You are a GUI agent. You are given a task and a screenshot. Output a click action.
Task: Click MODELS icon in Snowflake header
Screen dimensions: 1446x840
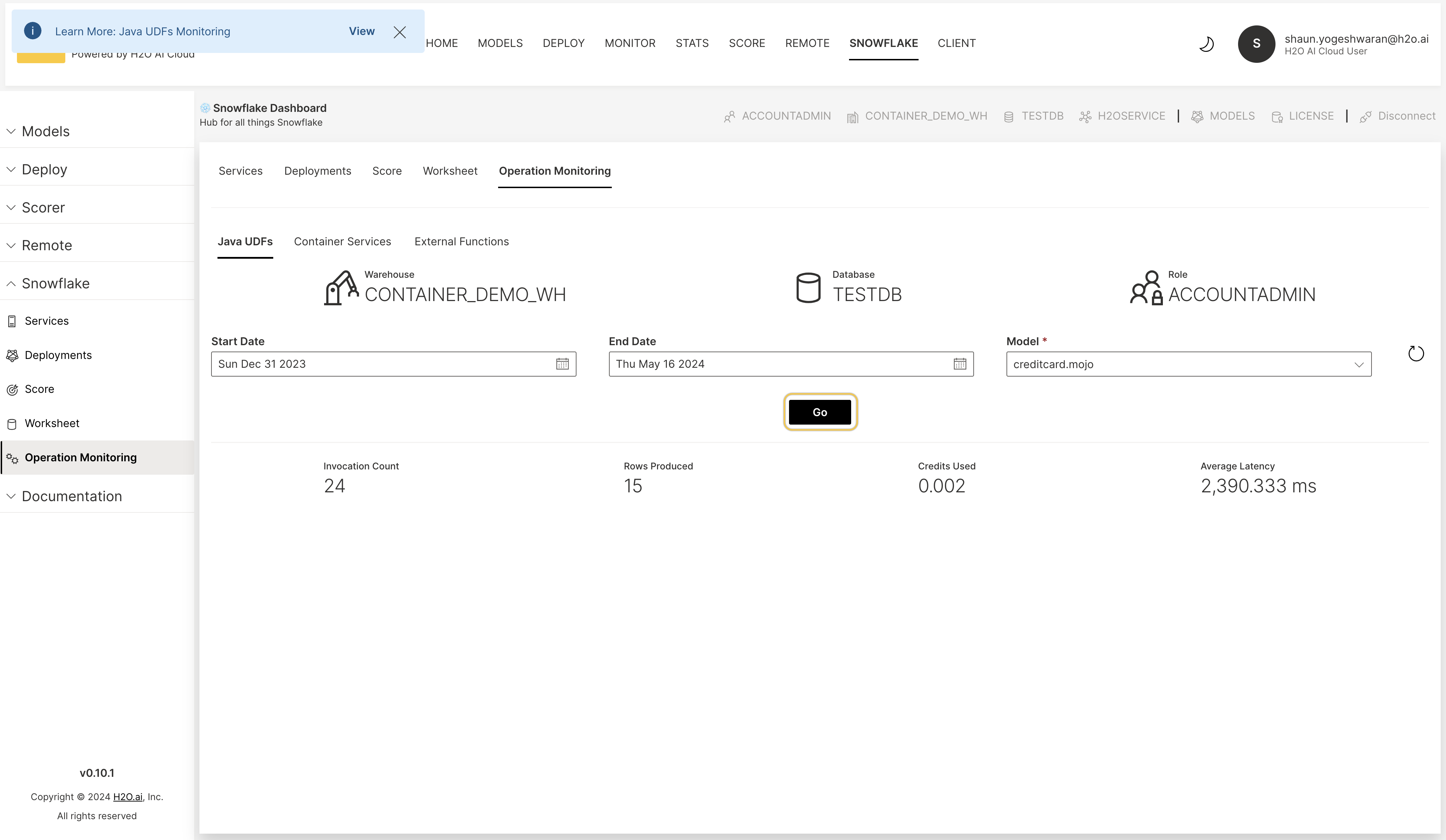(x=1197, y=116)
